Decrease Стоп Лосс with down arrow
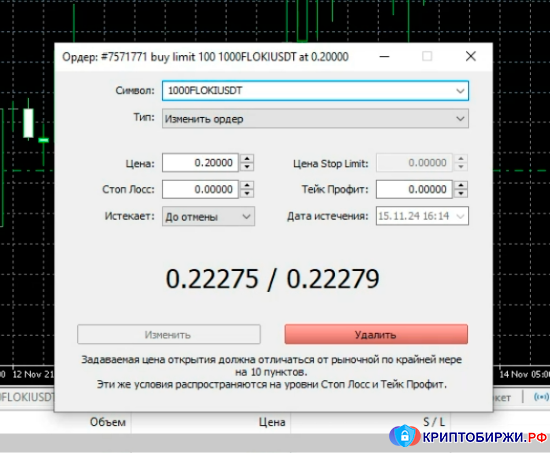Image resolution: width=550 pixels, height=453 pixels. [x=247, y=193]
